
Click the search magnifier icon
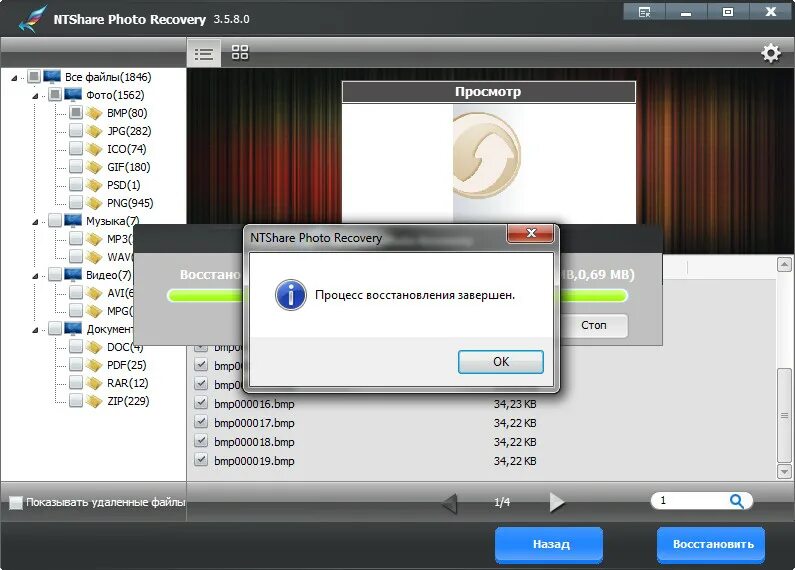click(x=737, y=501)
